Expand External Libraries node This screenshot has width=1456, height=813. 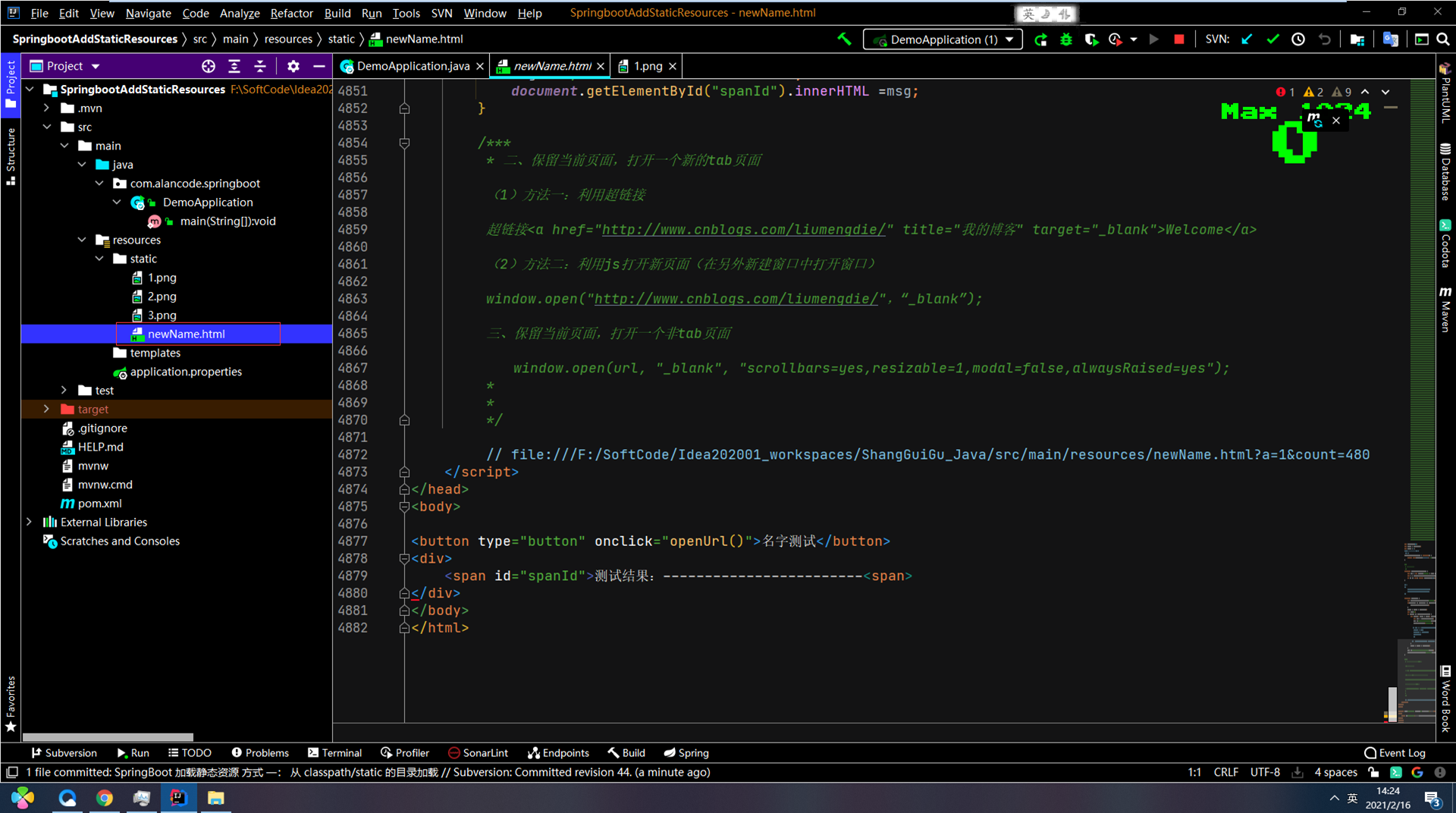tap(30, 522)
